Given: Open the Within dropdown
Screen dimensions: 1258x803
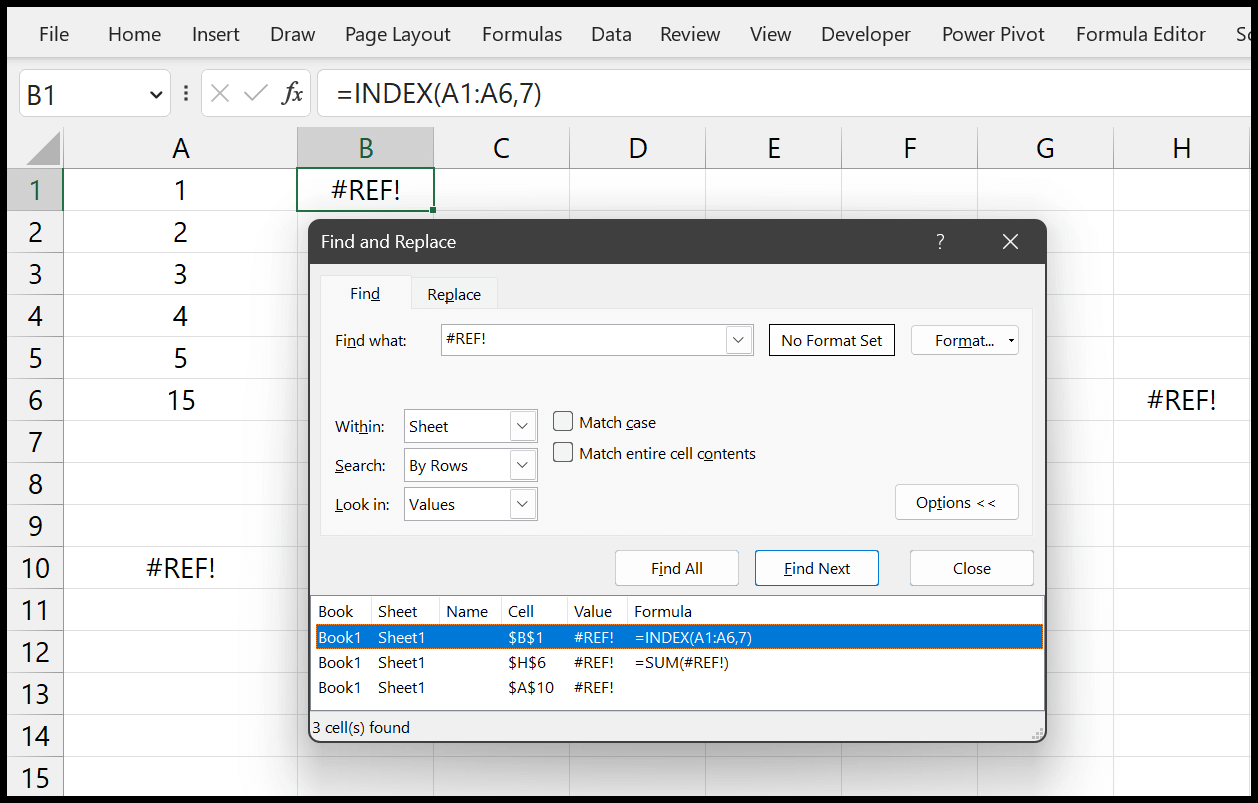Looking at the screenshot, I should (x=522, y=425).
